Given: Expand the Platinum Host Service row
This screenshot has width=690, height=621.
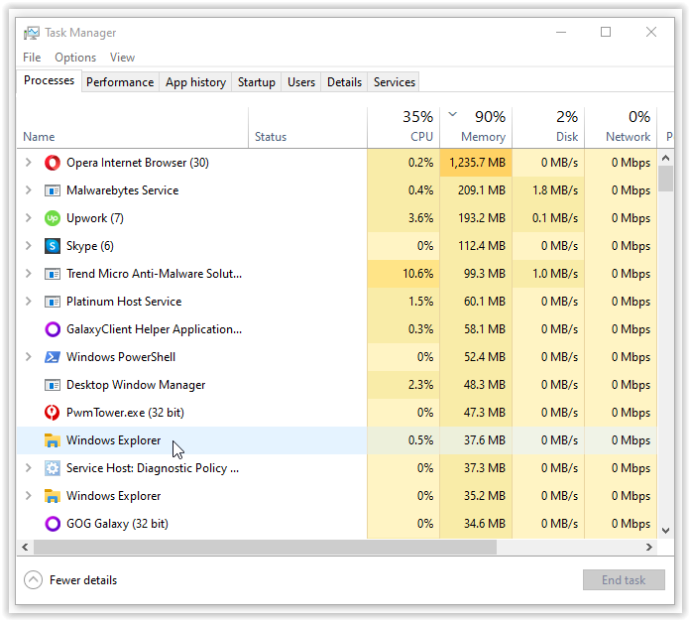Looking at the screenshot, I should click(x=29, y=301).
